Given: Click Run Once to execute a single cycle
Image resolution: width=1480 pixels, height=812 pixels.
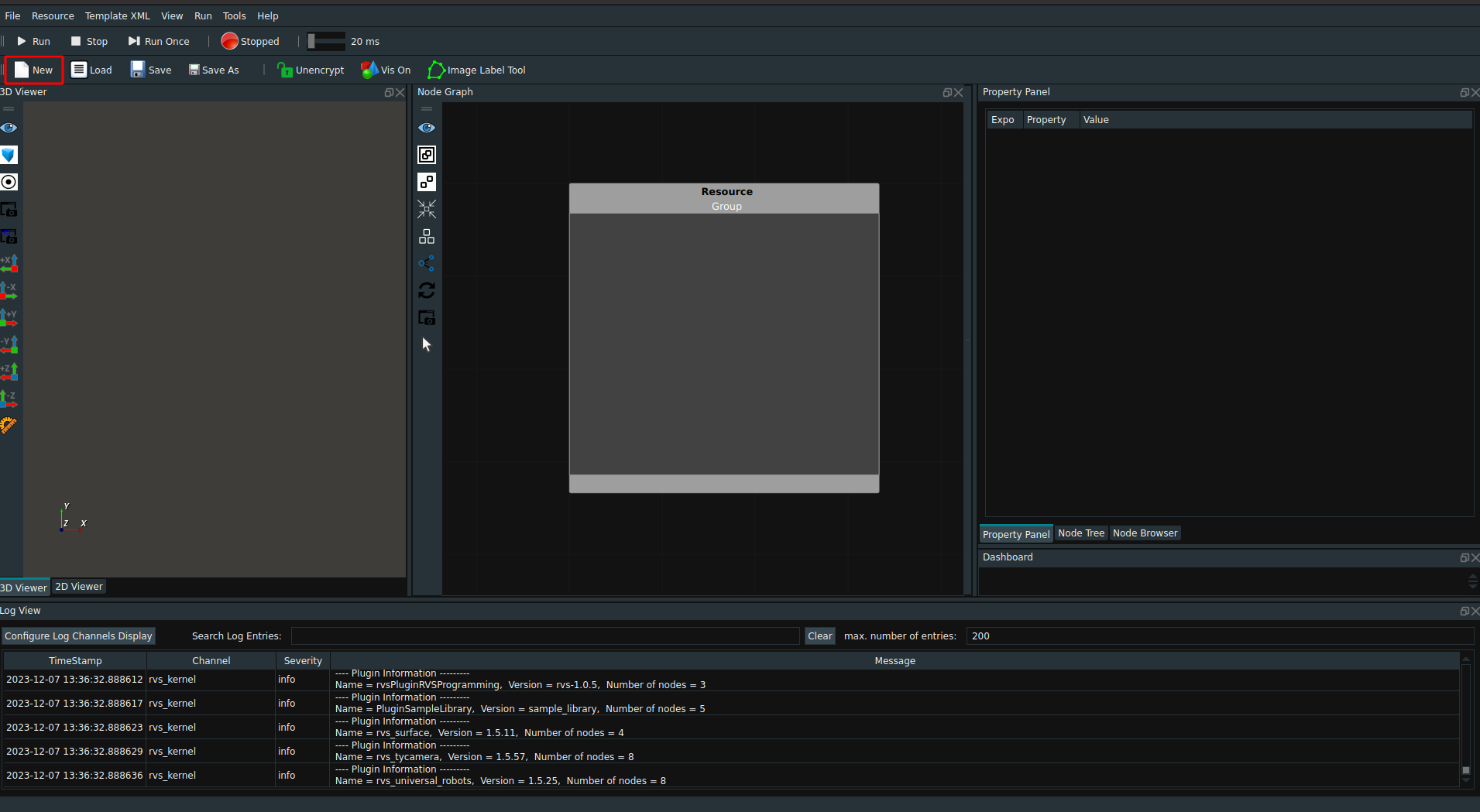Looking at the screenshot, I should pos(159,41).
